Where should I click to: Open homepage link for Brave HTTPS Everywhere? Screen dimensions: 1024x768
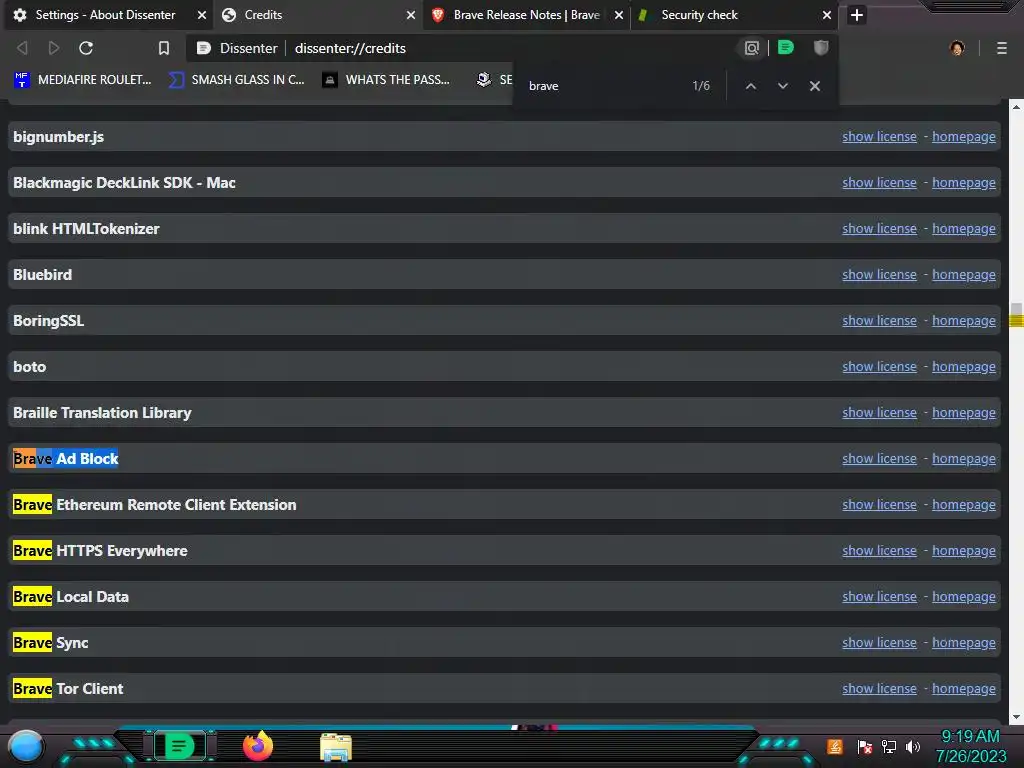click(x=963, y=551)
